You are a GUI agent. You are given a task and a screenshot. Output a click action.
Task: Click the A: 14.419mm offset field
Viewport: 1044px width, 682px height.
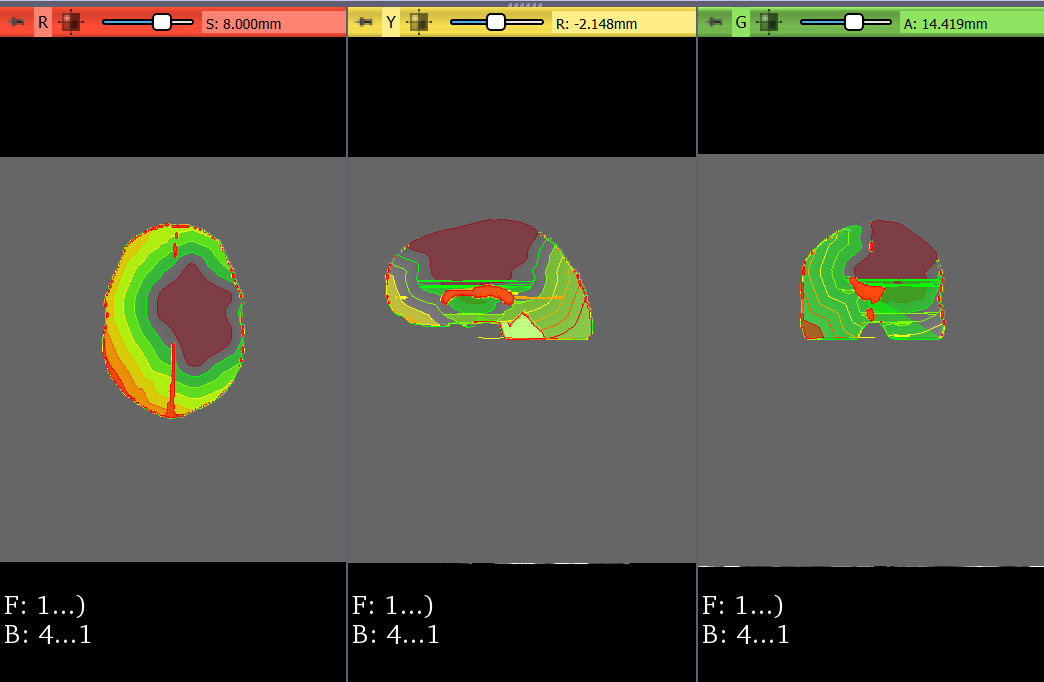[968, 23]
